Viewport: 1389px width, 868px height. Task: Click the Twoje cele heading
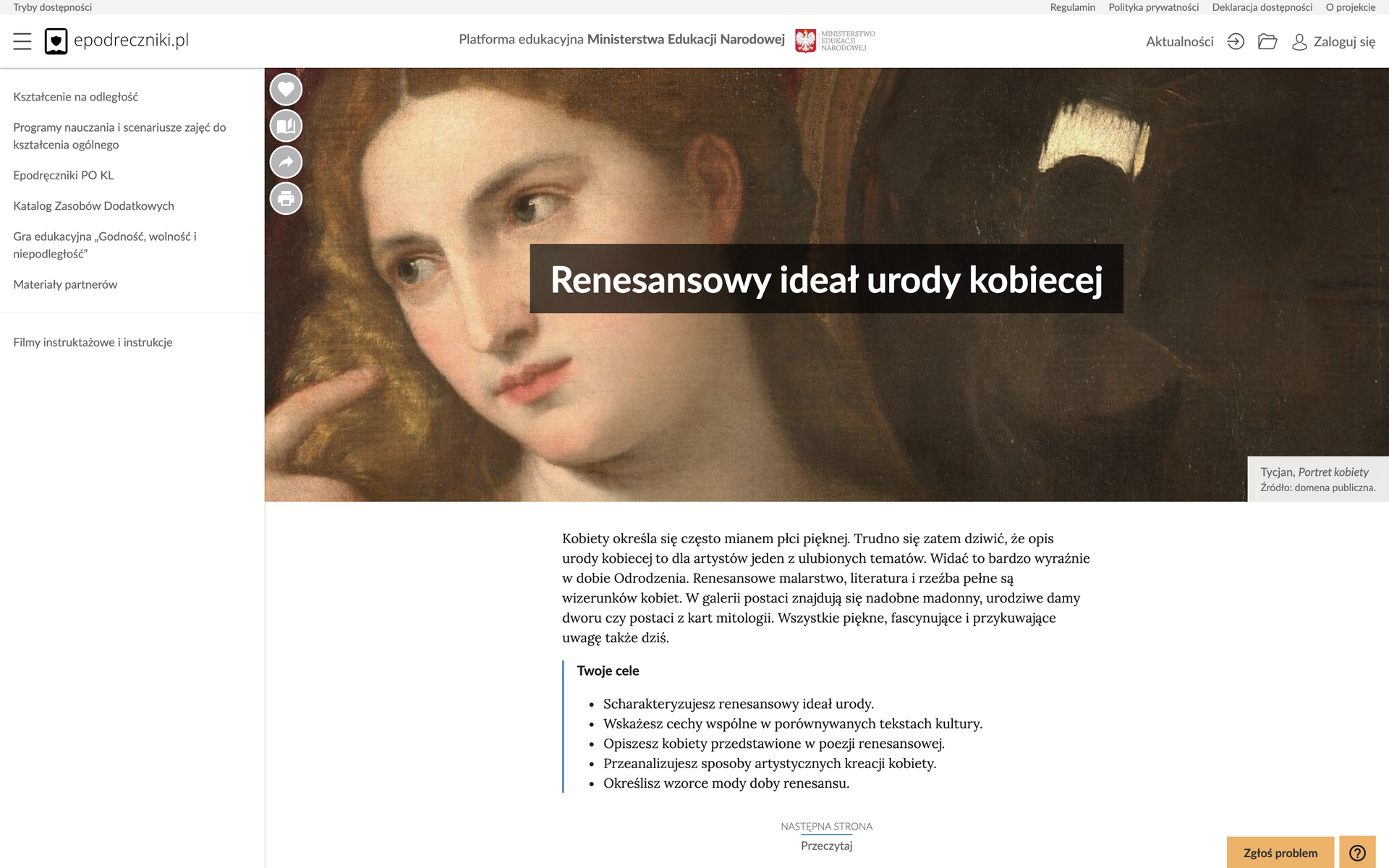608,671
